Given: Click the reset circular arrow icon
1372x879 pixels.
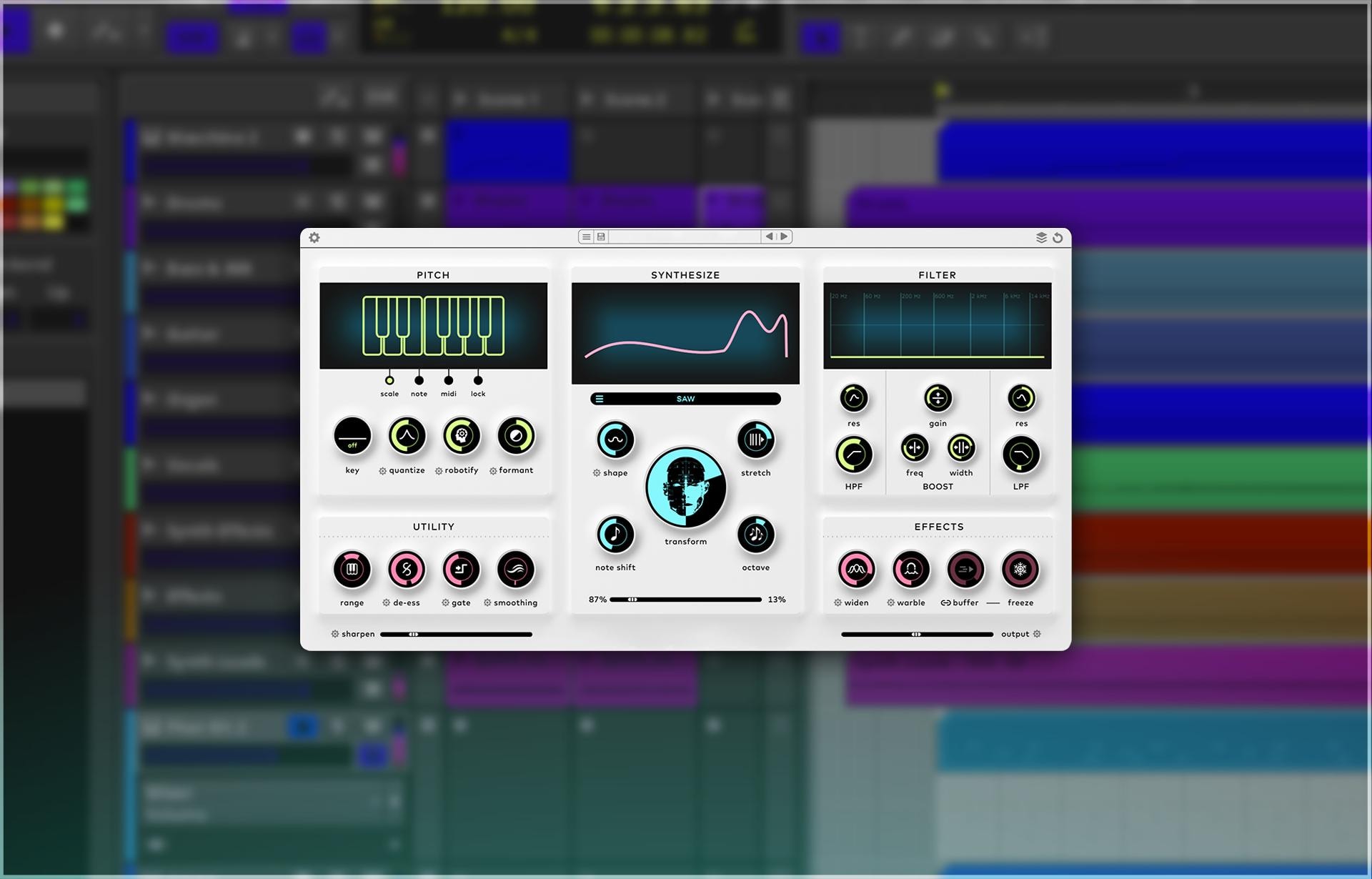Looking at the screenshot, I should tap(1058, 237).
